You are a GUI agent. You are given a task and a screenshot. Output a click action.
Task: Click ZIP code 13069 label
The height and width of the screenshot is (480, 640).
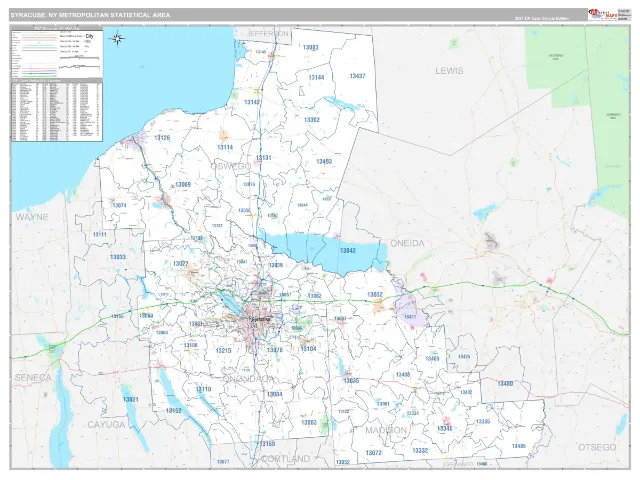(183, 184)
